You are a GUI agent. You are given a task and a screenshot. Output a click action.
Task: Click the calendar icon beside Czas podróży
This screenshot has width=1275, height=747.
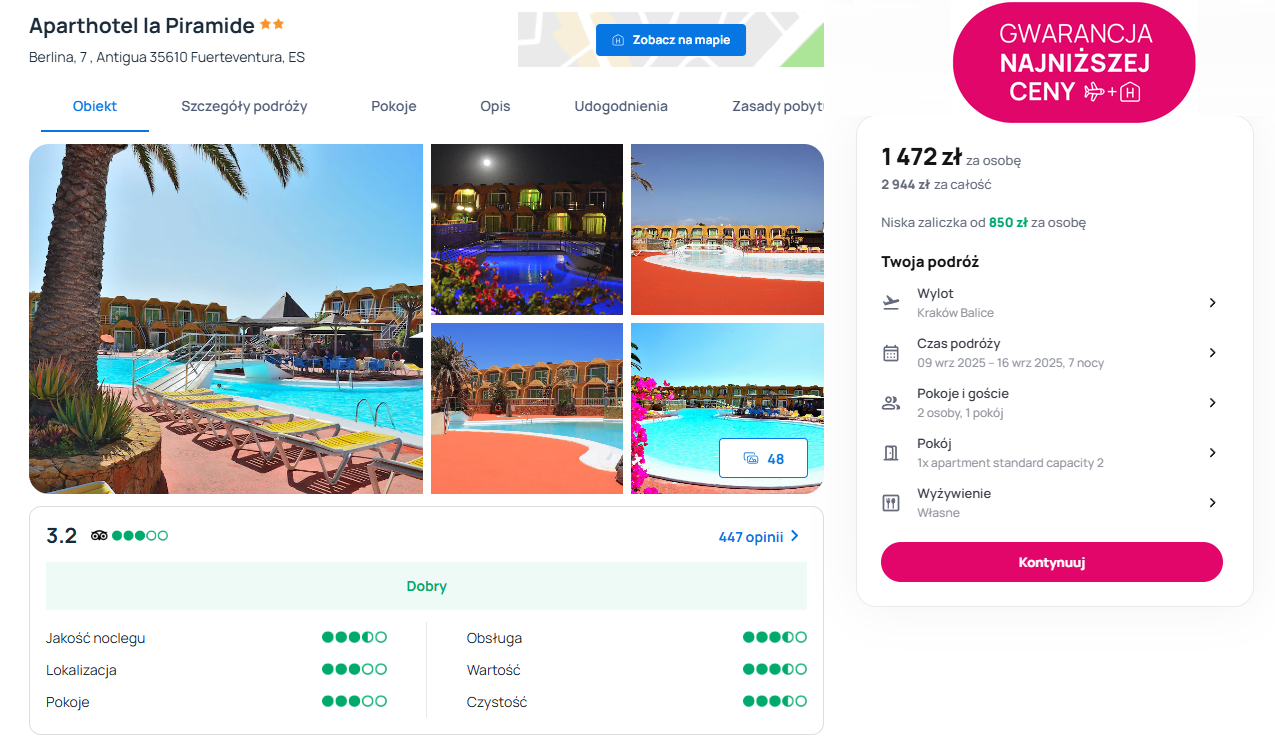coord(891,353)
